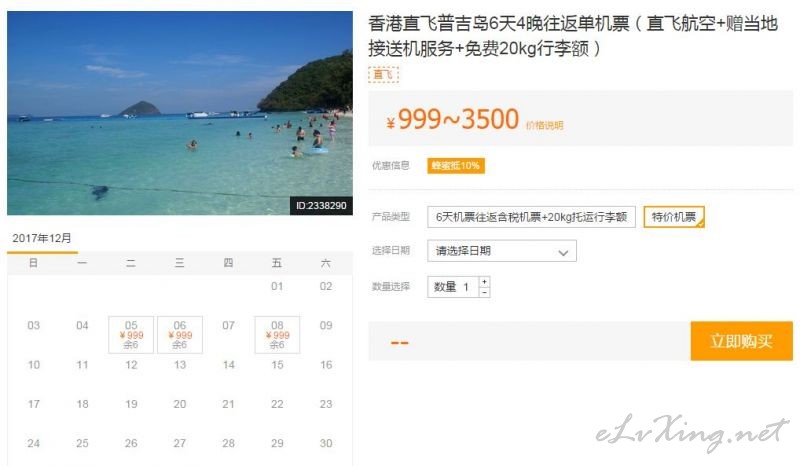Click the product title 香港直飞普吉岛

point(572,36)
